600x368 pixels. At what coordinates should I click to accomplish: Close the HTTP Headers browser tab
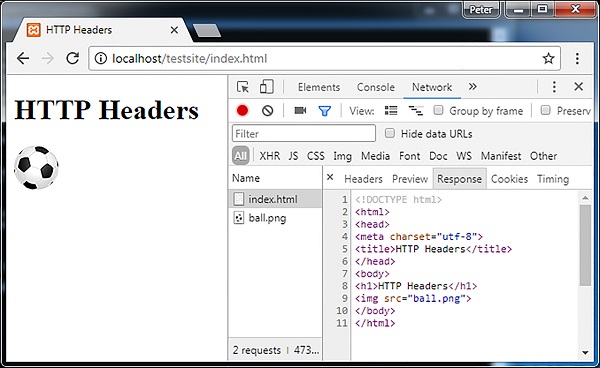(174, 29)
